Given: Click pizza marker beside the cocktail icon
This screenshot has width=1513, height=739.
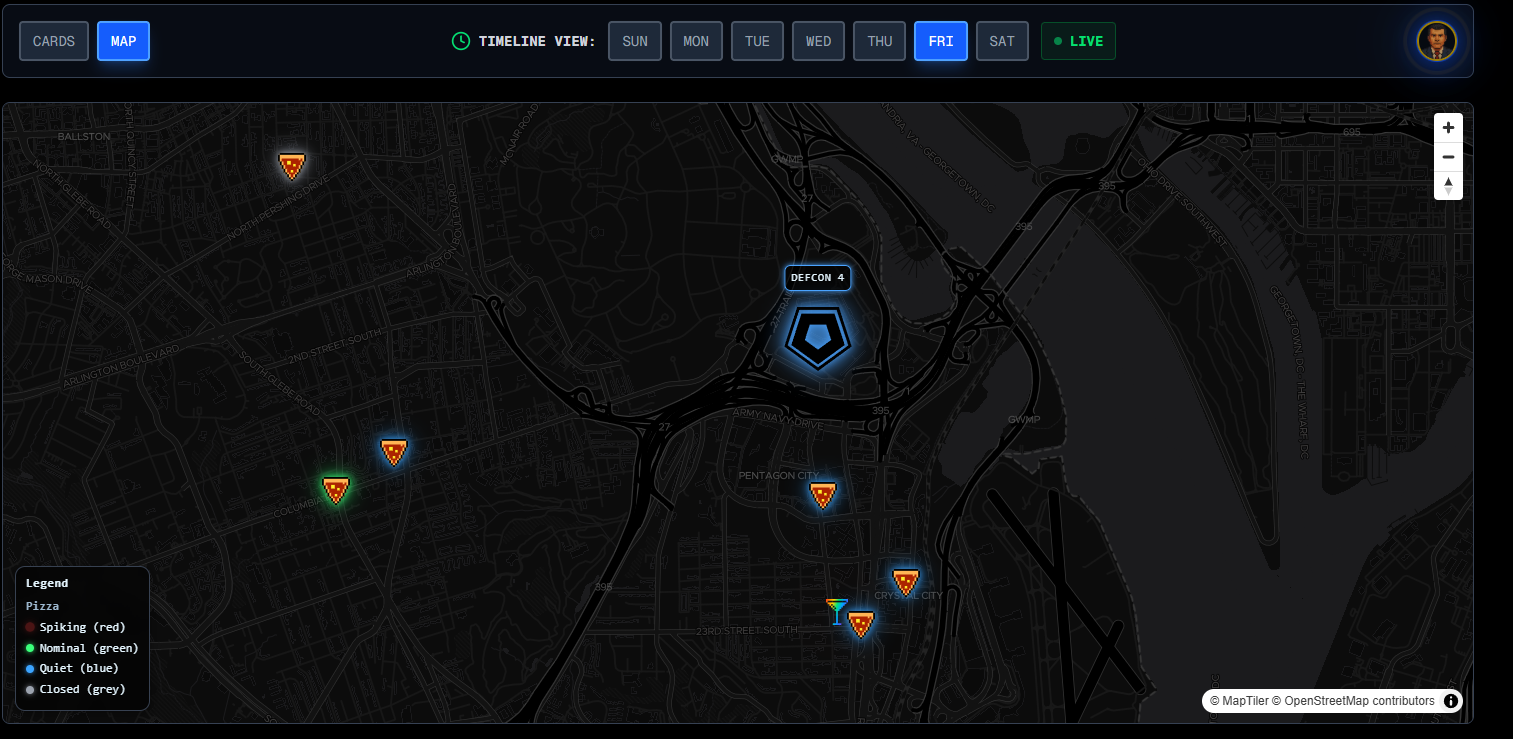Looking at the screenshot, I should pyautogui.click(x=861, y=624).
